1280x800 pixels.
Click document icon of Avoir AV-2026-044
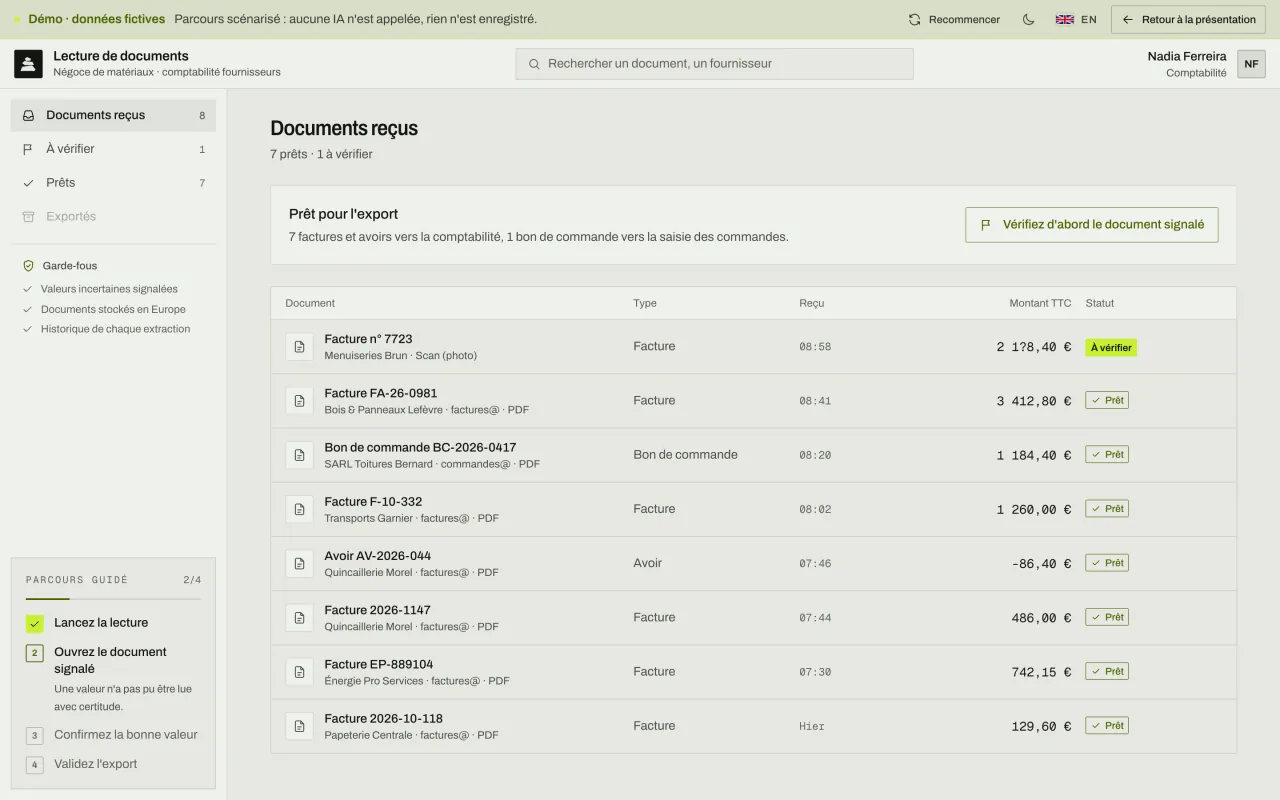299,563
